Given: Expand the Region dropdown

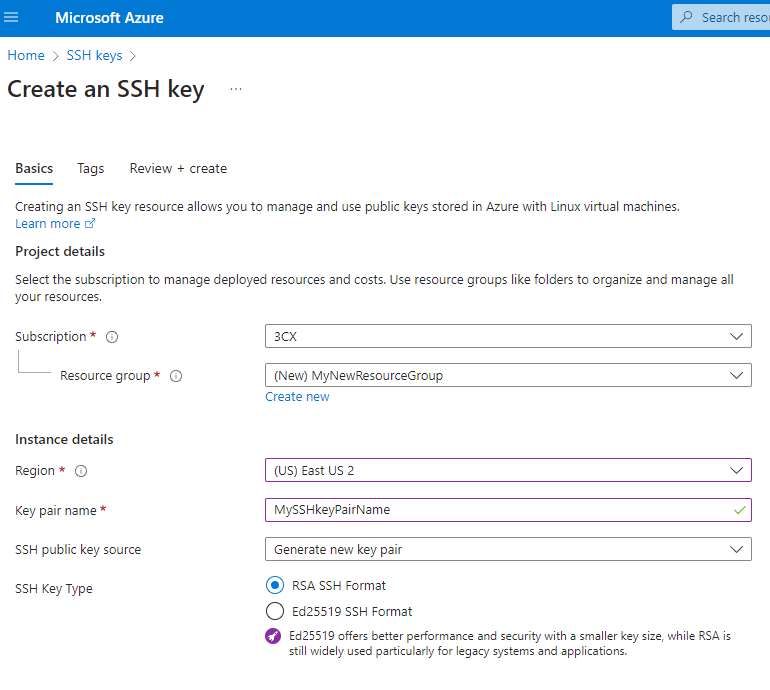Looking at the screenshot, I should pyautogui.click(x=508, y=470).
